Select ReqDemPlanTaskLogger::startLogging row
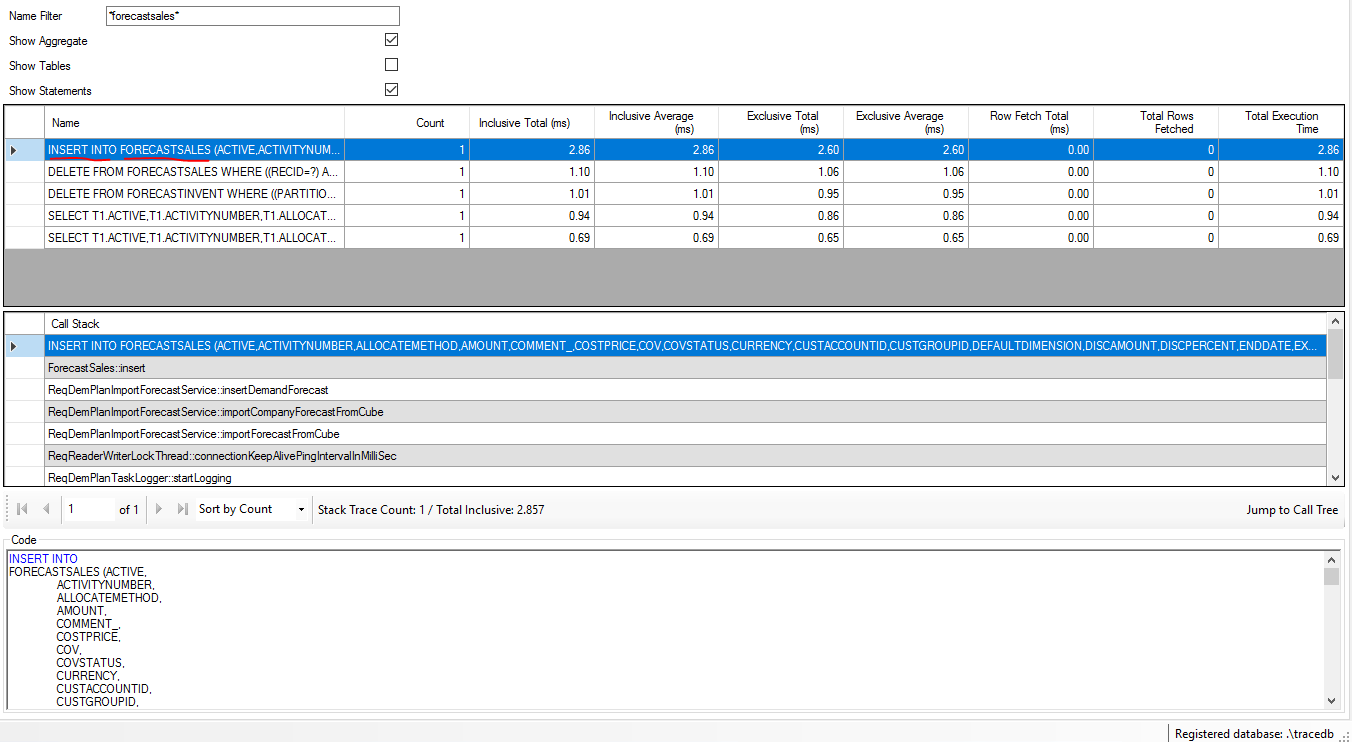Viewport: 1352px width, 742px height. [x=686, y=477]
